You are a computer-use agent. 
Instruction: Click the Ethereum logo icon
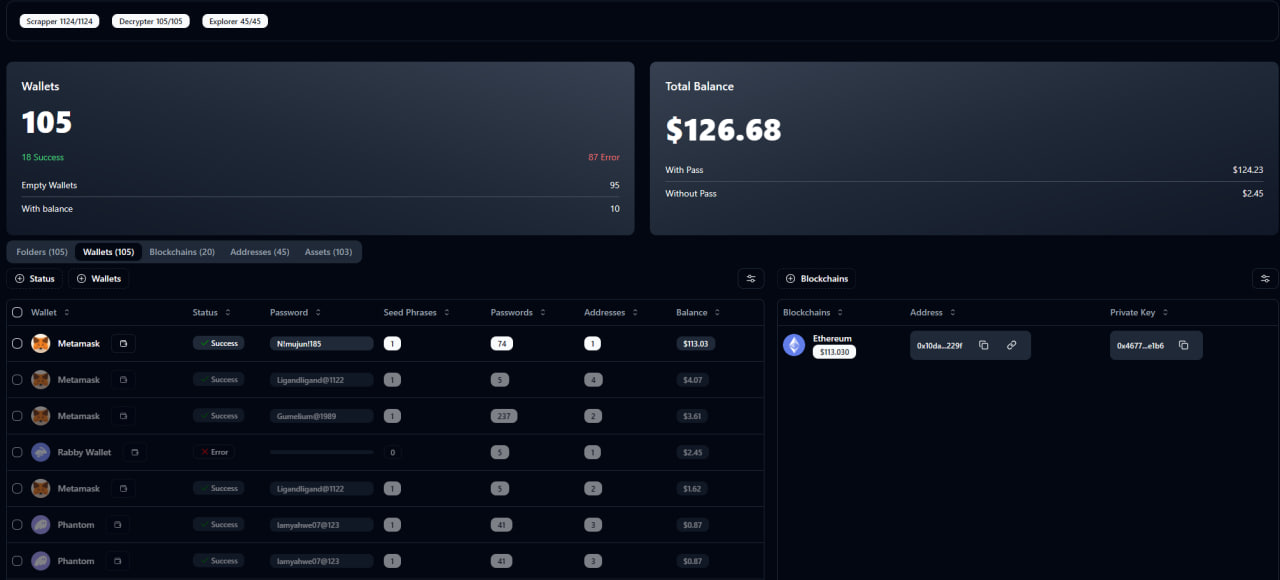click(794, 345)
